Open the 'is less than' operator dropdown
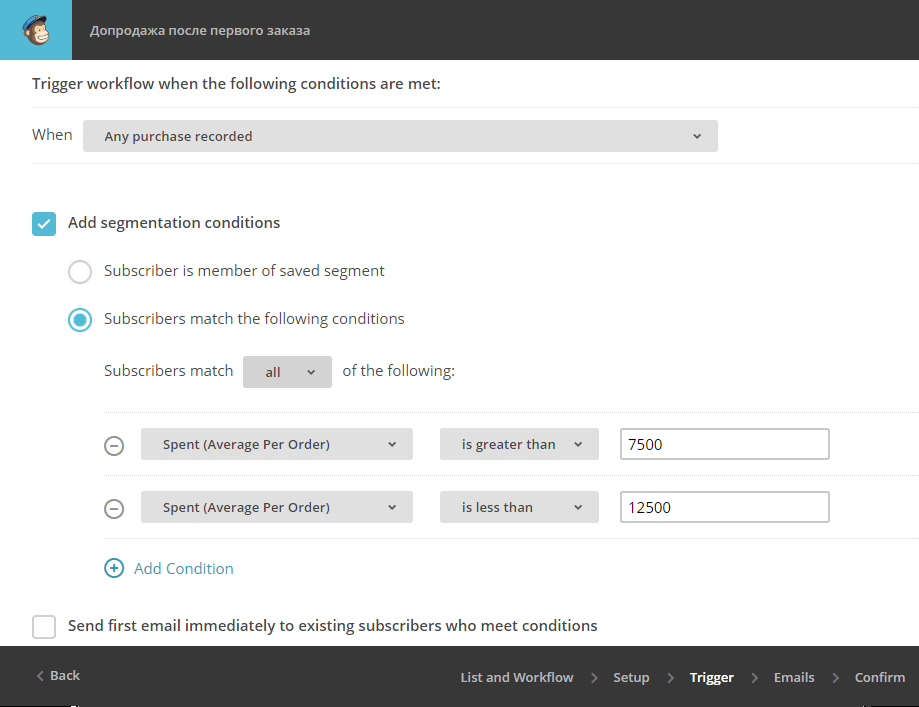 519,507
